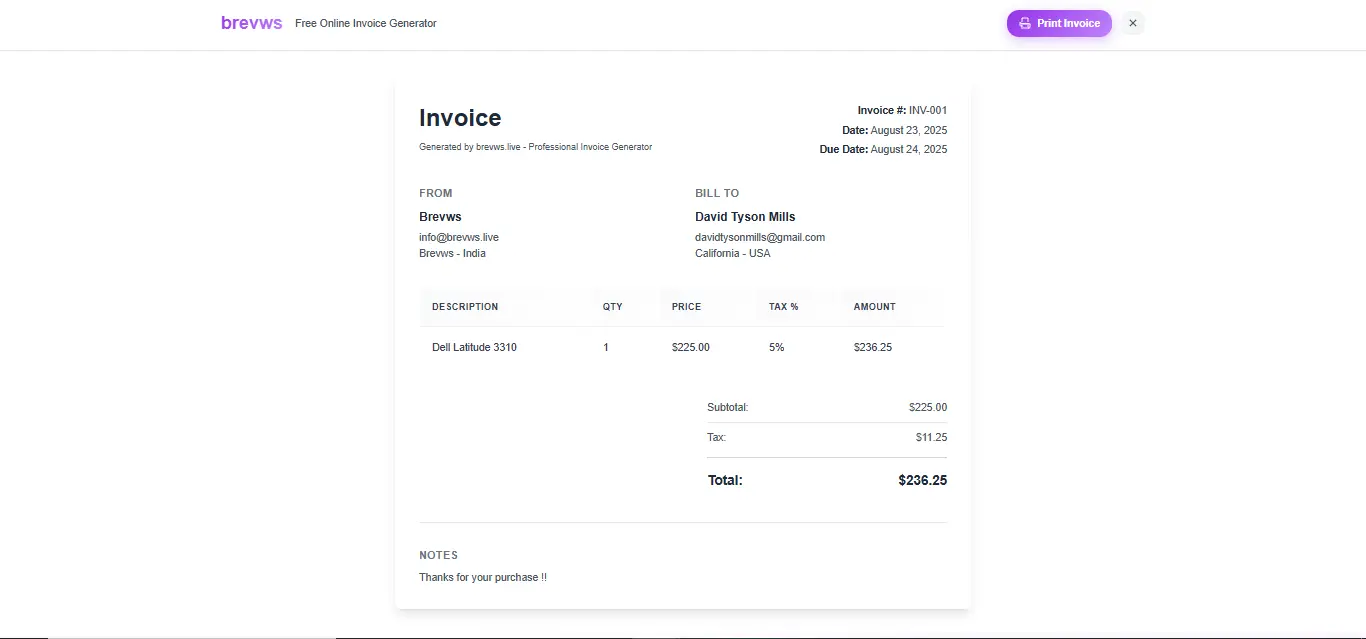Click the 5% tax cell

(x=776, y=347)
